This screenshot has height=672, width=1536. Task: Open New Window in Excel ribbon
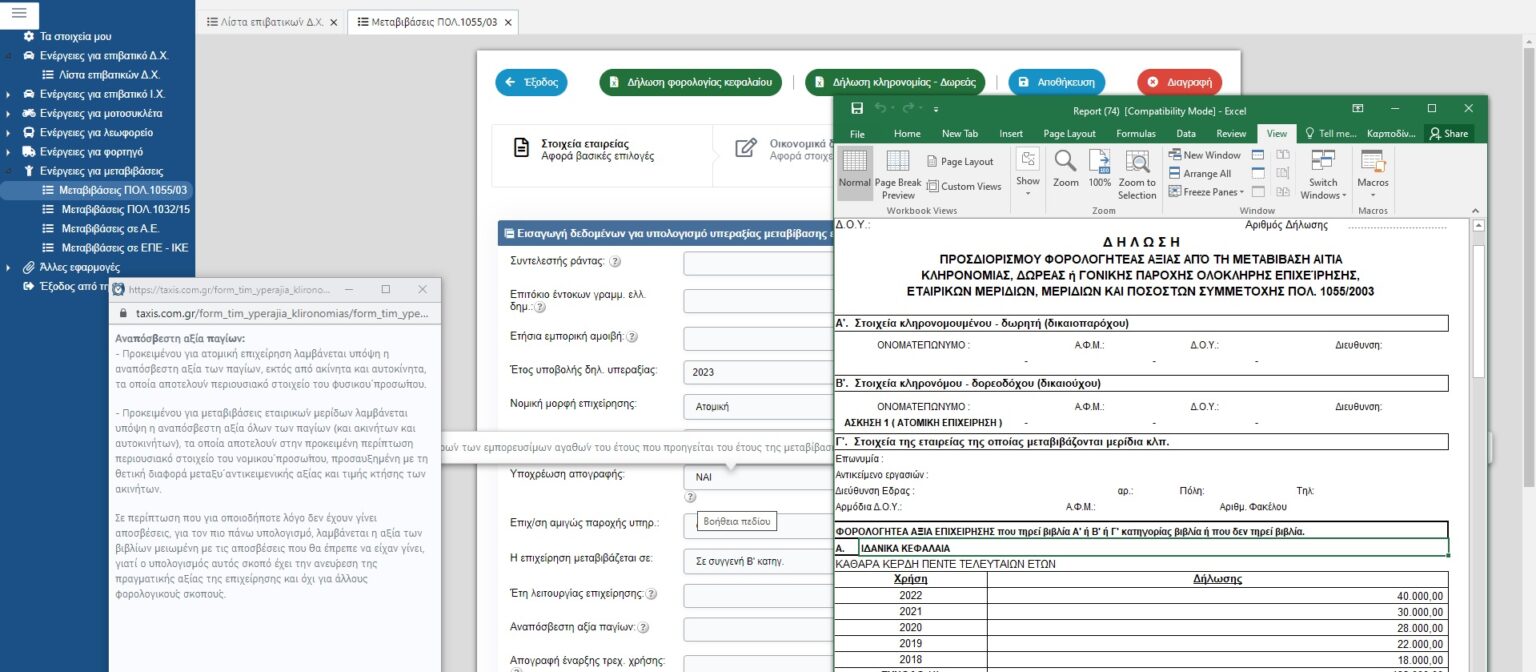[x=1204, y=155]
